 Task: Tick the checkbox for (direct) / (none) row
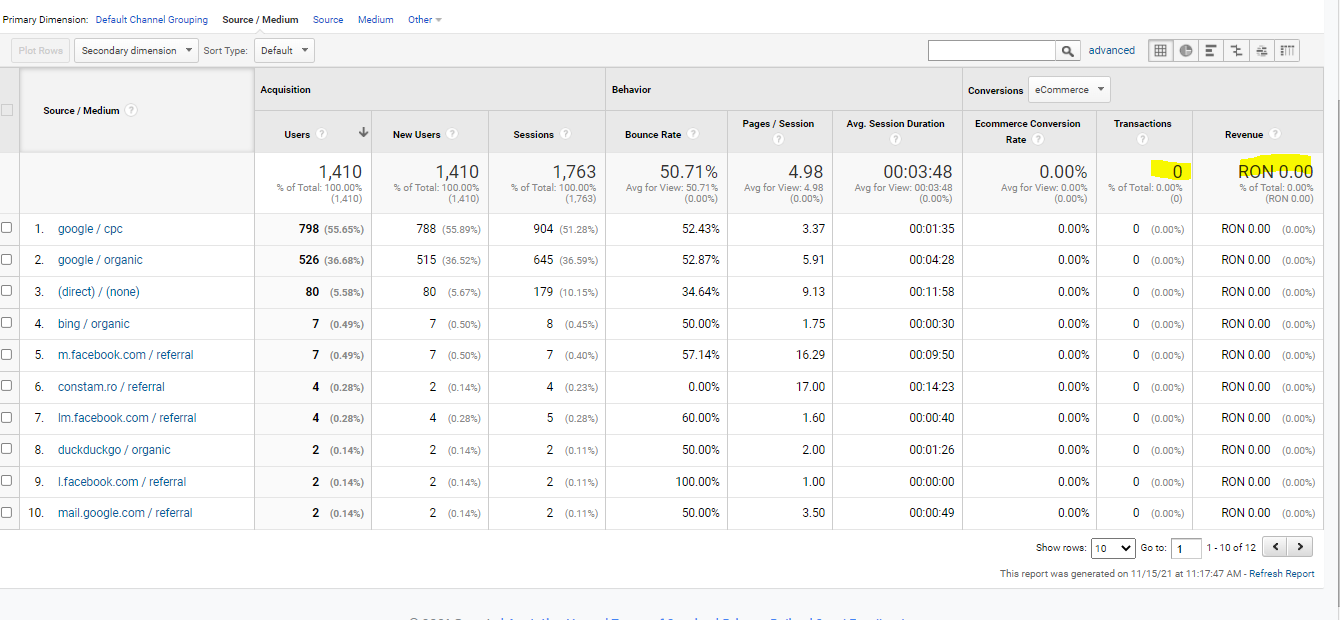(7, 291)
